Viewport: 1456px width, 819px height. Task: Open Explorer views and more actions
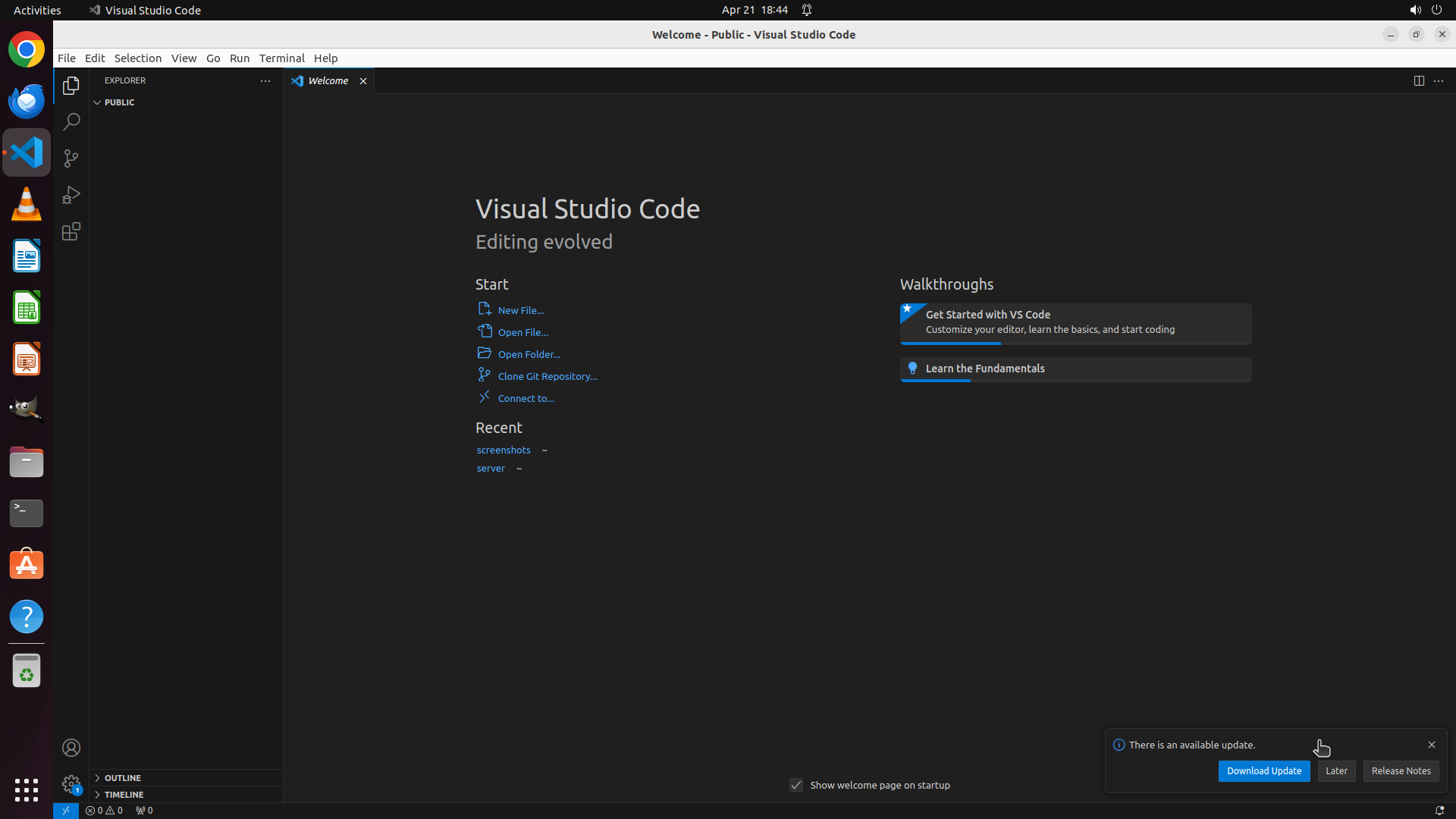pyautogui.click(x=265, y=81)
